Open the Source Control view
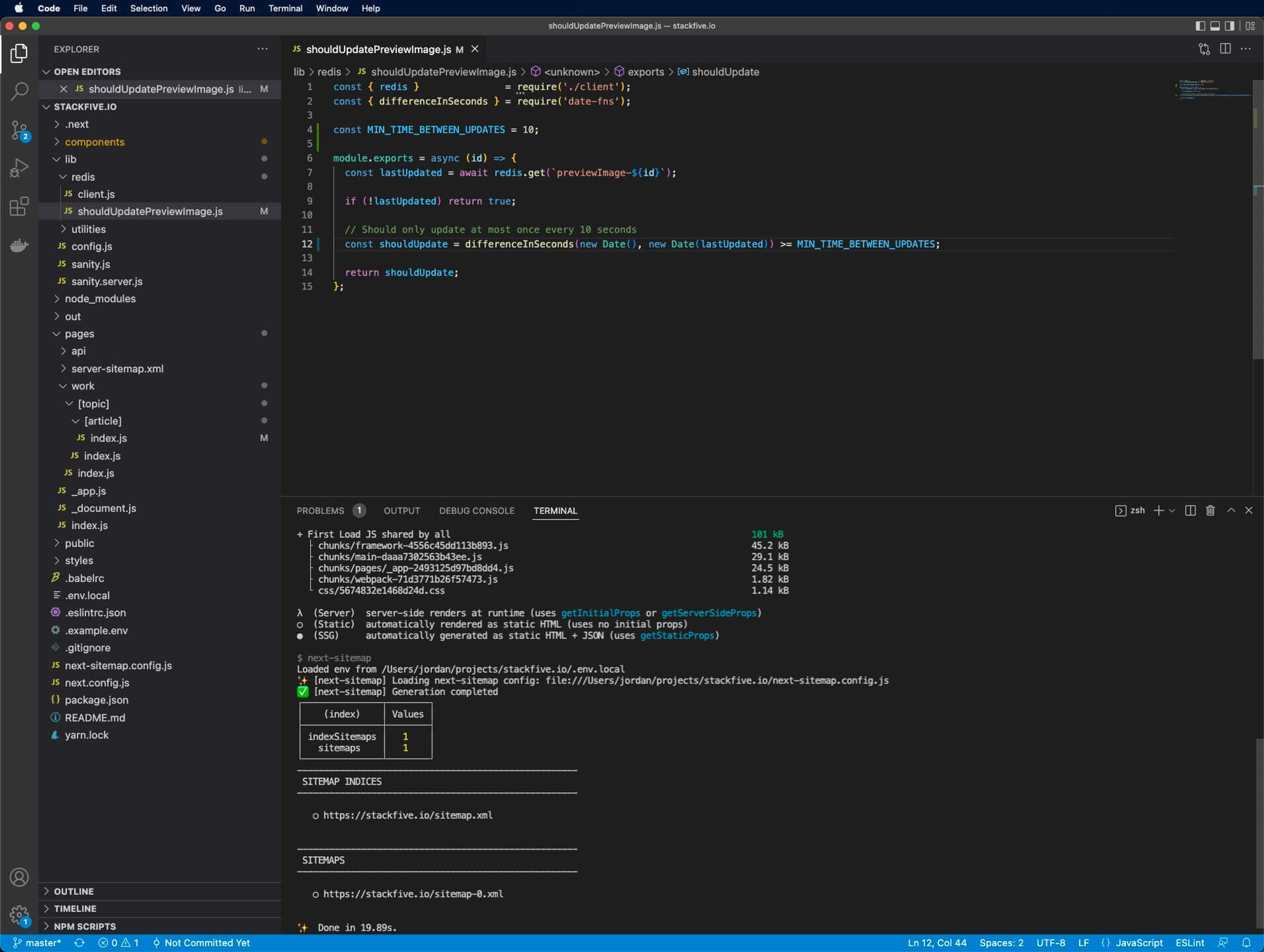 [x=19, y=130]
